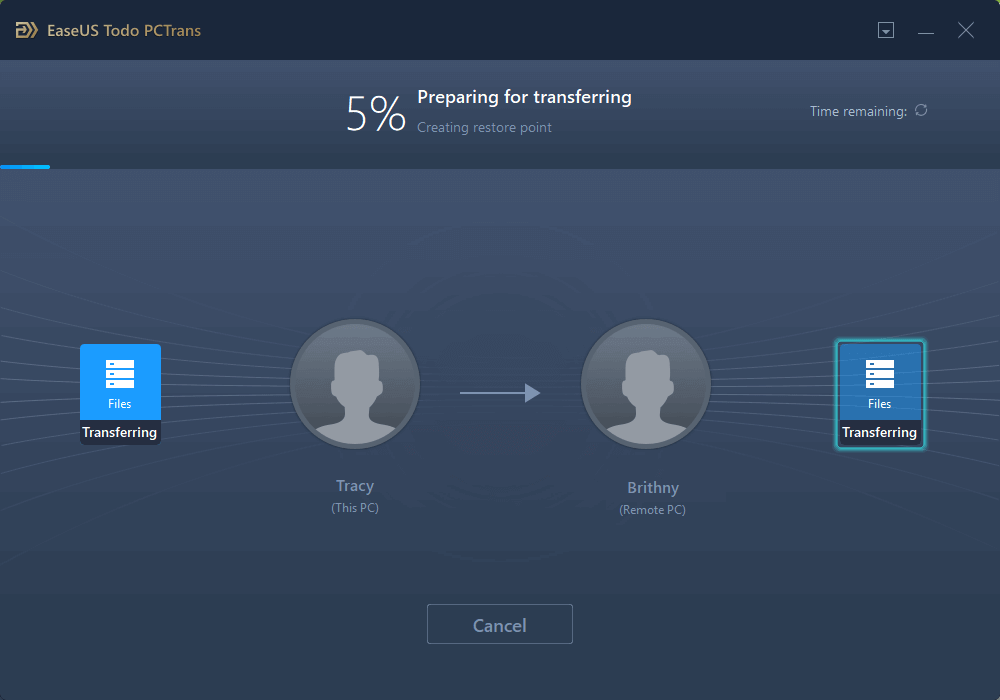Image resolution: width=1000 pixels, height=700 pixels.
Task: Click the blue transfer progress bar
Action: pyautogui.click(x=25, y=167)
